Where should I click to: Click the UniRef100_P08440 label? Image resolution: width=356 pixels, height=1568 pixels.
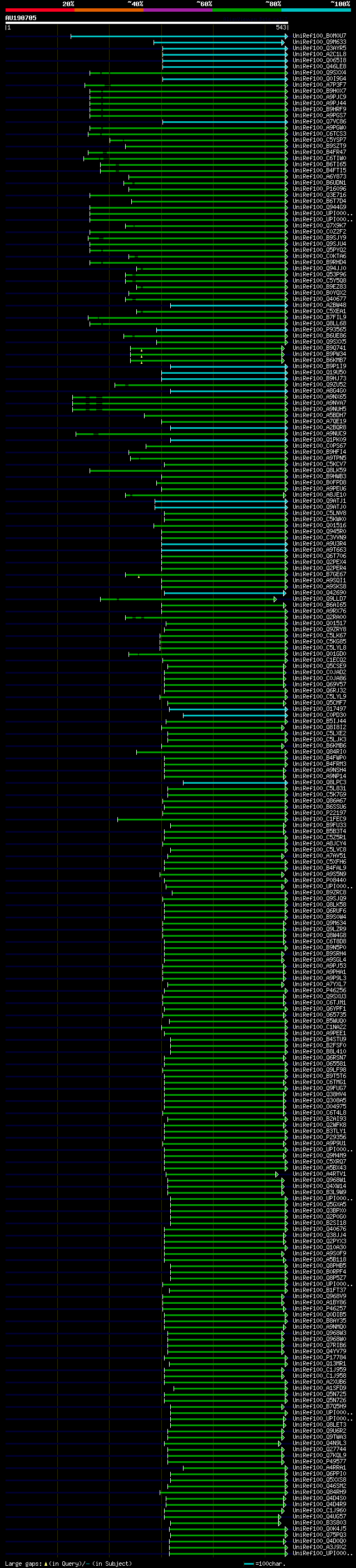[x=319, y=881]
